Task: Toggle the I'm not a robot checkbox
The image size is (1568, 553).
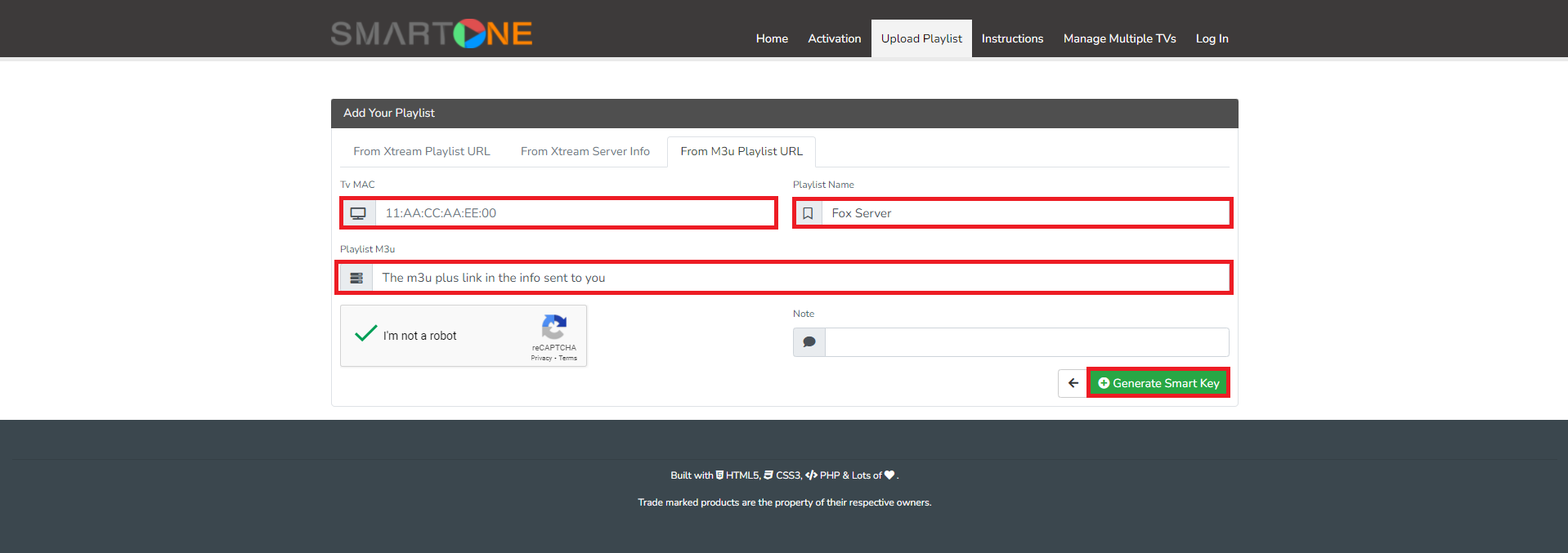Action: pos(366,335)
